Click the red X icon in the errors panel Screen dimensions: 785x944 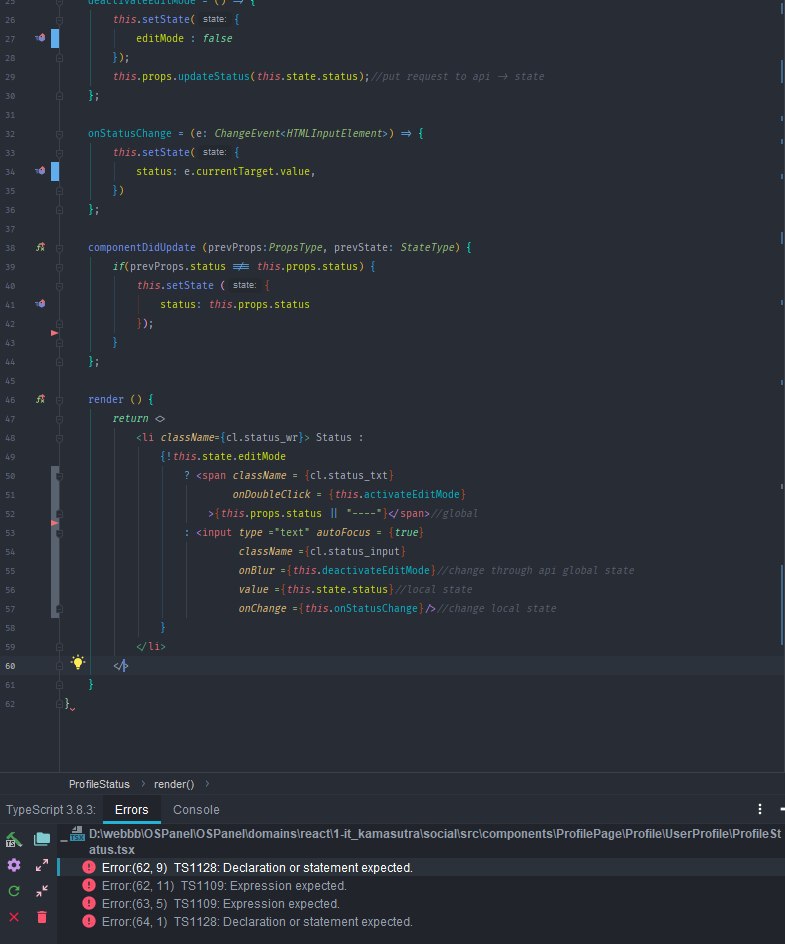point(14,917)
